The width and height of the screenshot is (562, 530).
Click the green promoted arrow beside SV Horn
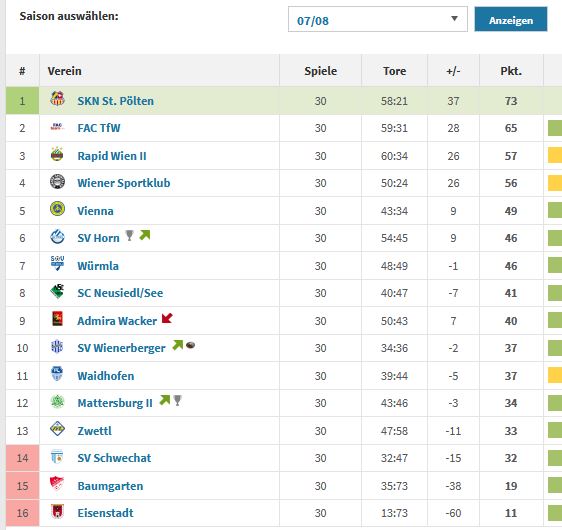[x=145, y=235]
